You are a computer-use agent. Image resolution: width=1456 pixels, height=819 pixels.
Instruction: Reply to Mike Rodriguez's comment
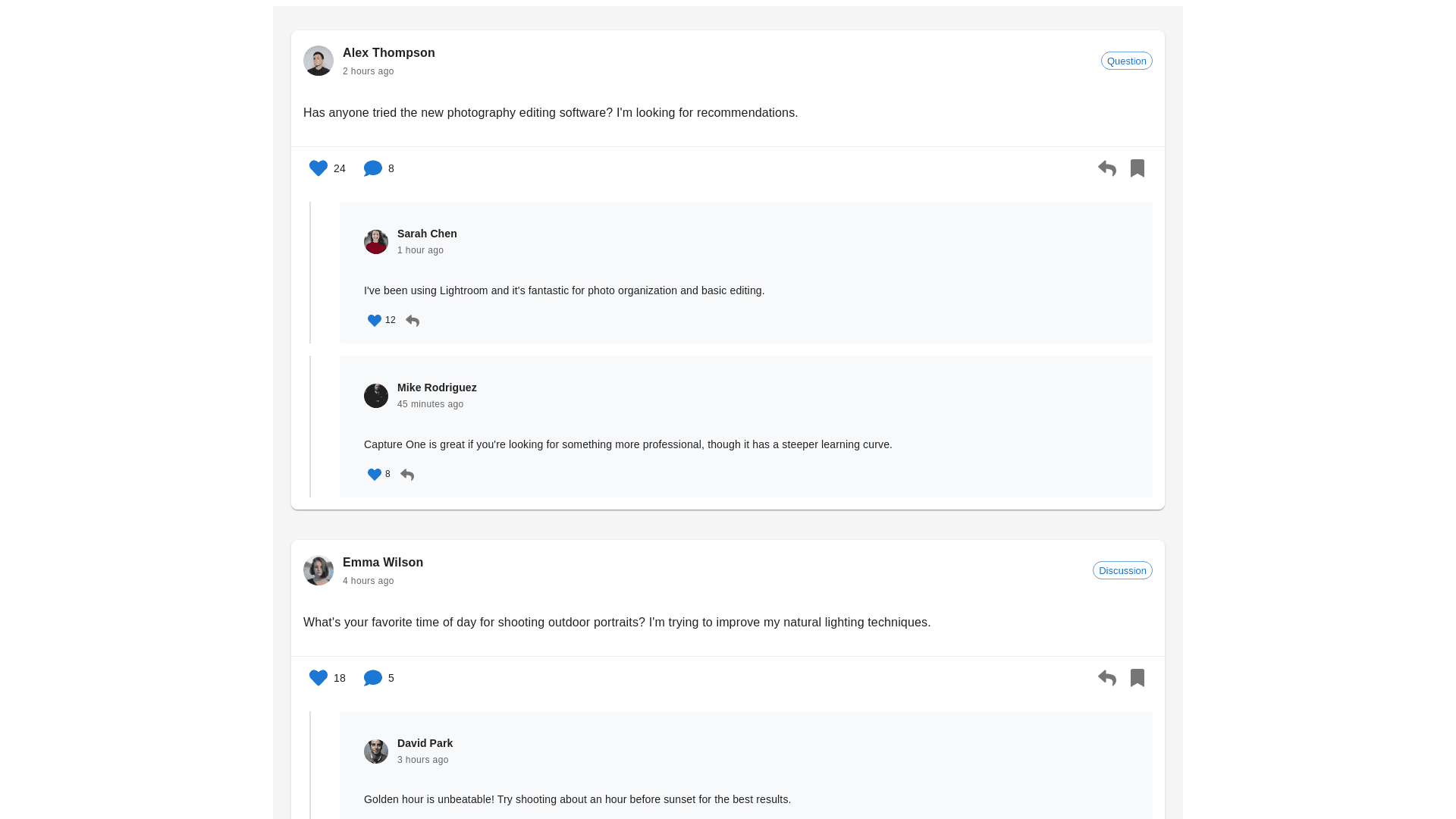click(x=407, y=475)
